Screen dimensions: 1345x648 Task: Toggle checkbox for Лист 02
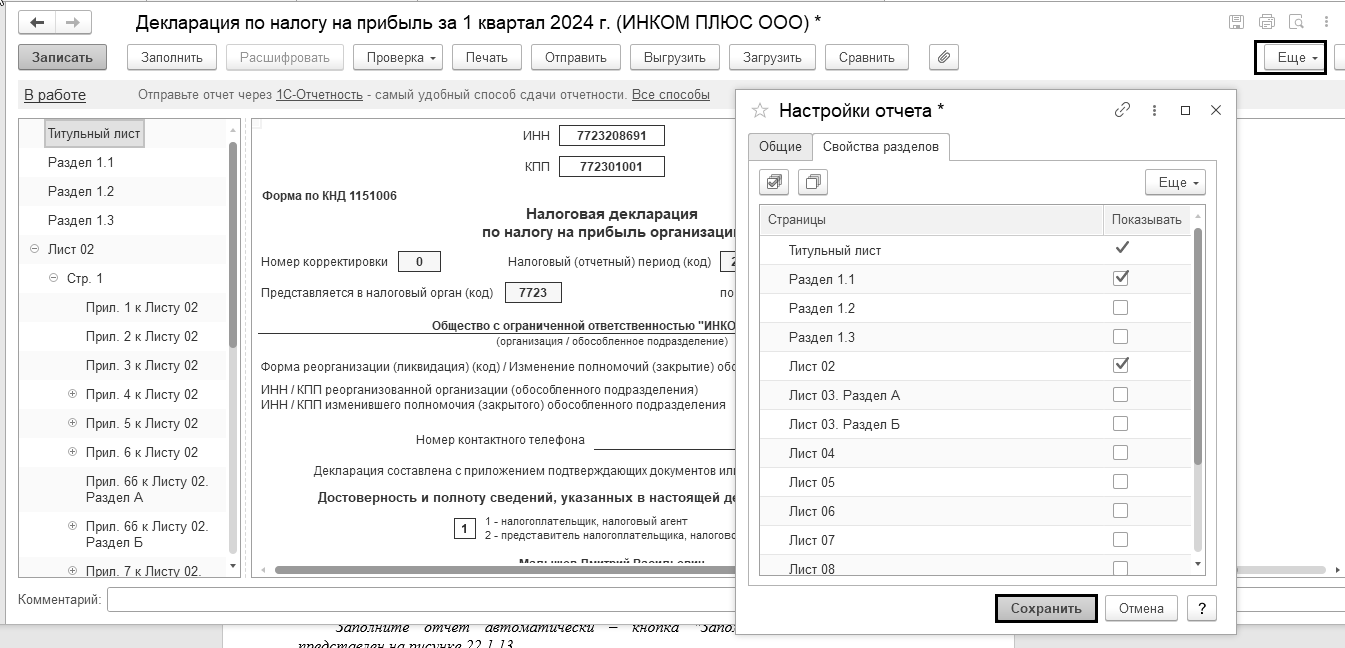pos(1120,365)
